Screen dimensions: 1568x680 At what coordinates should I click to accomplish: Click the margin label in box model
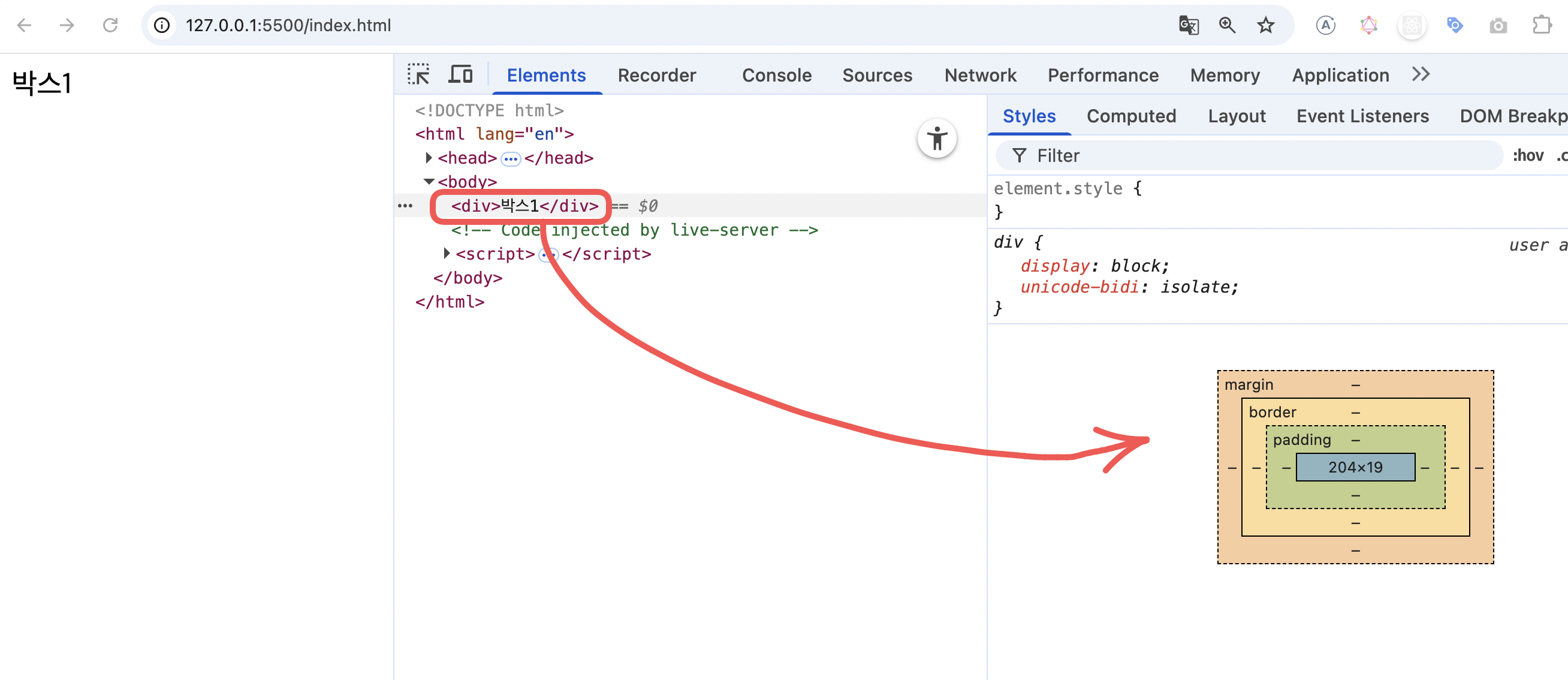click(1249, 385)
